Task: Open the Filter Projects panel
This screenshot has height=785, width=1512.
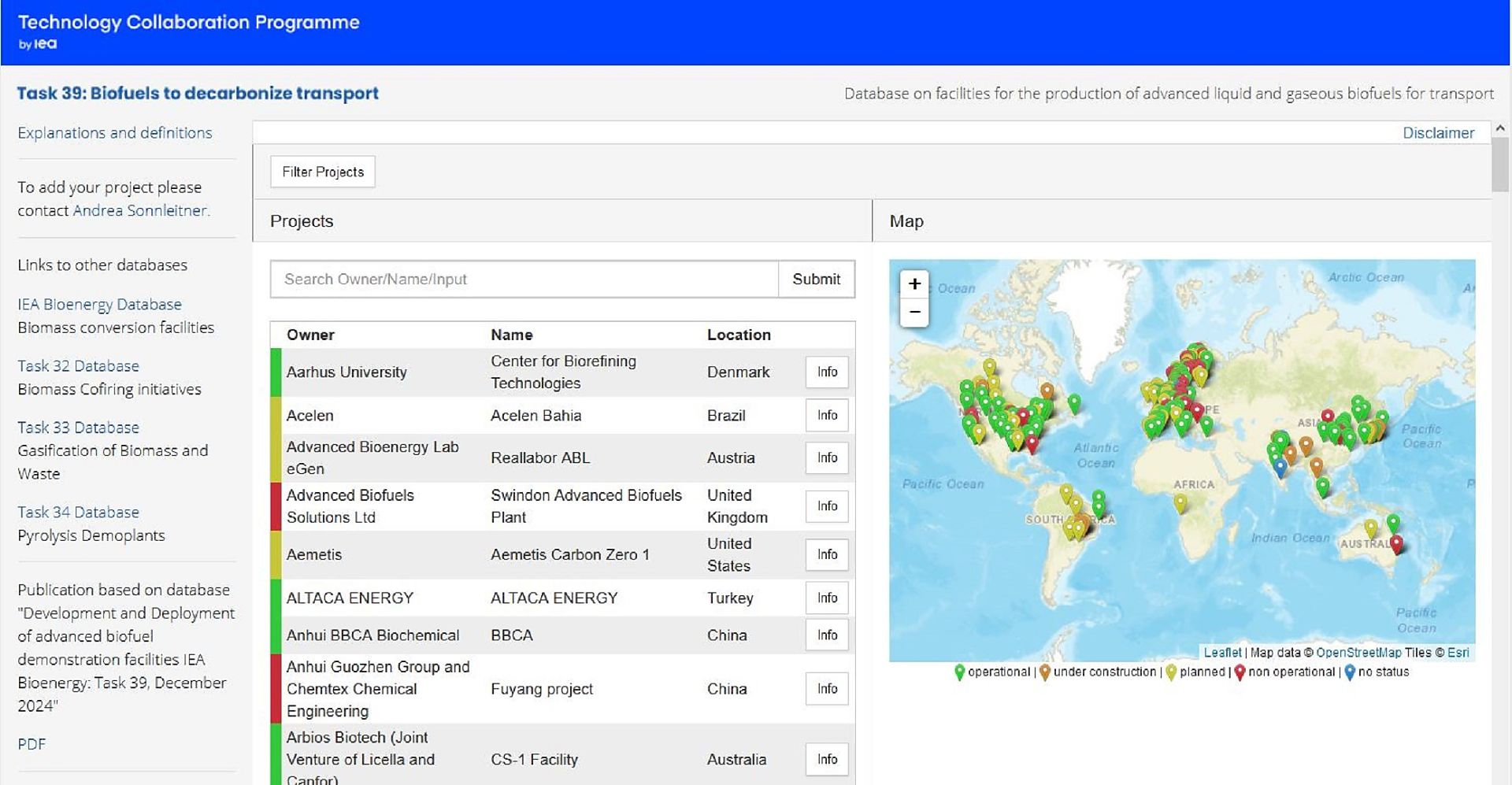Action: (323, 172)
